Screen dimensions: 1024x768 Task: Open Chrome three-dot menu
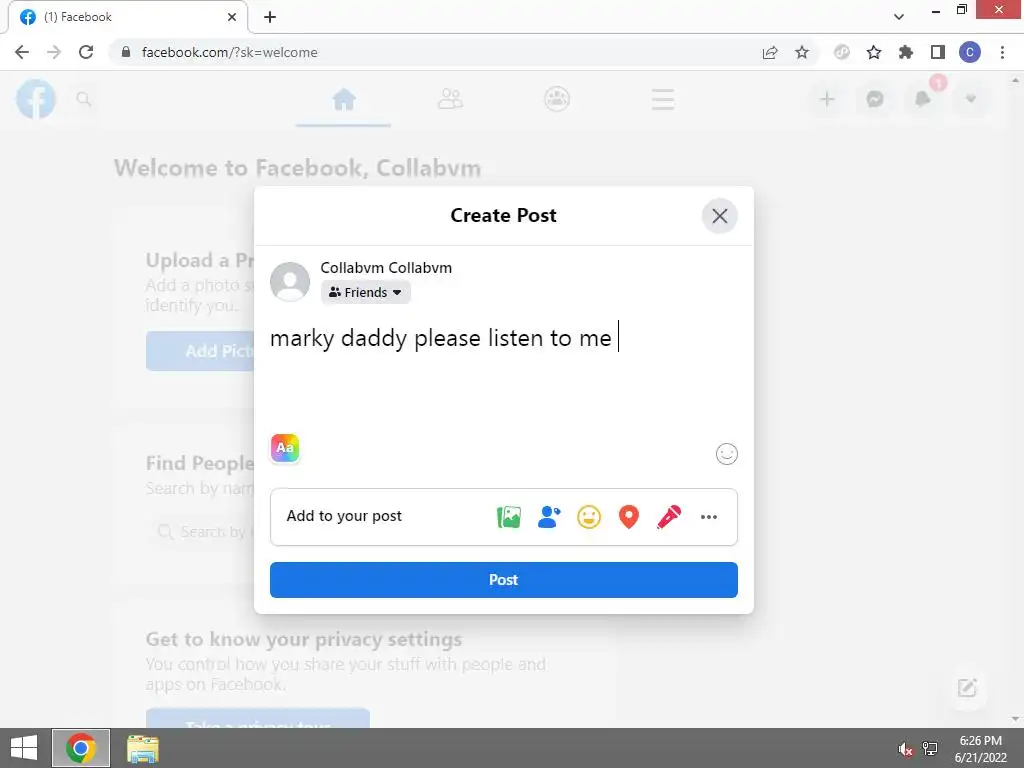tap(1002, 52)
